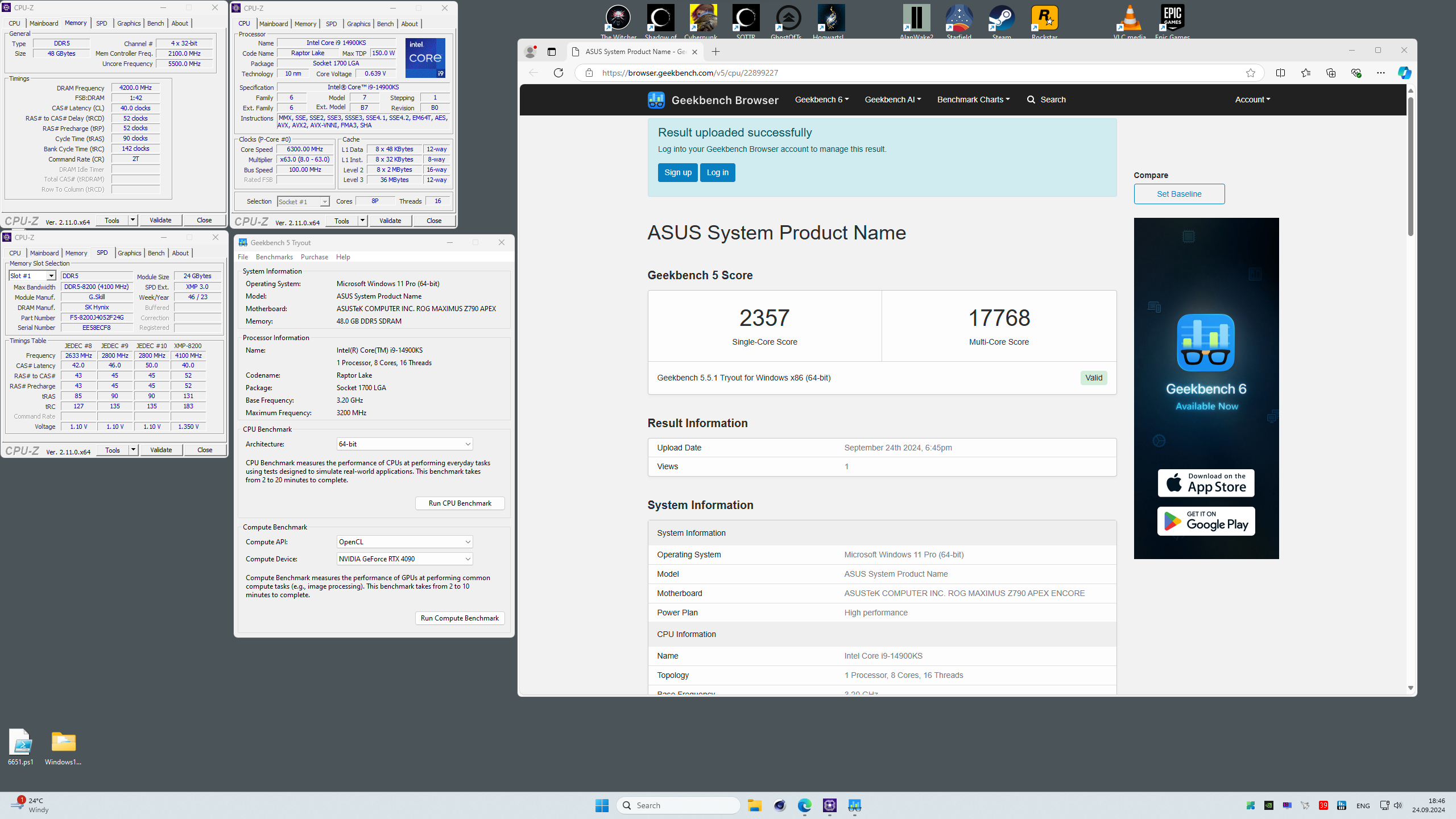Click Search in Geekbench navbar

(x=1046, y=100)
